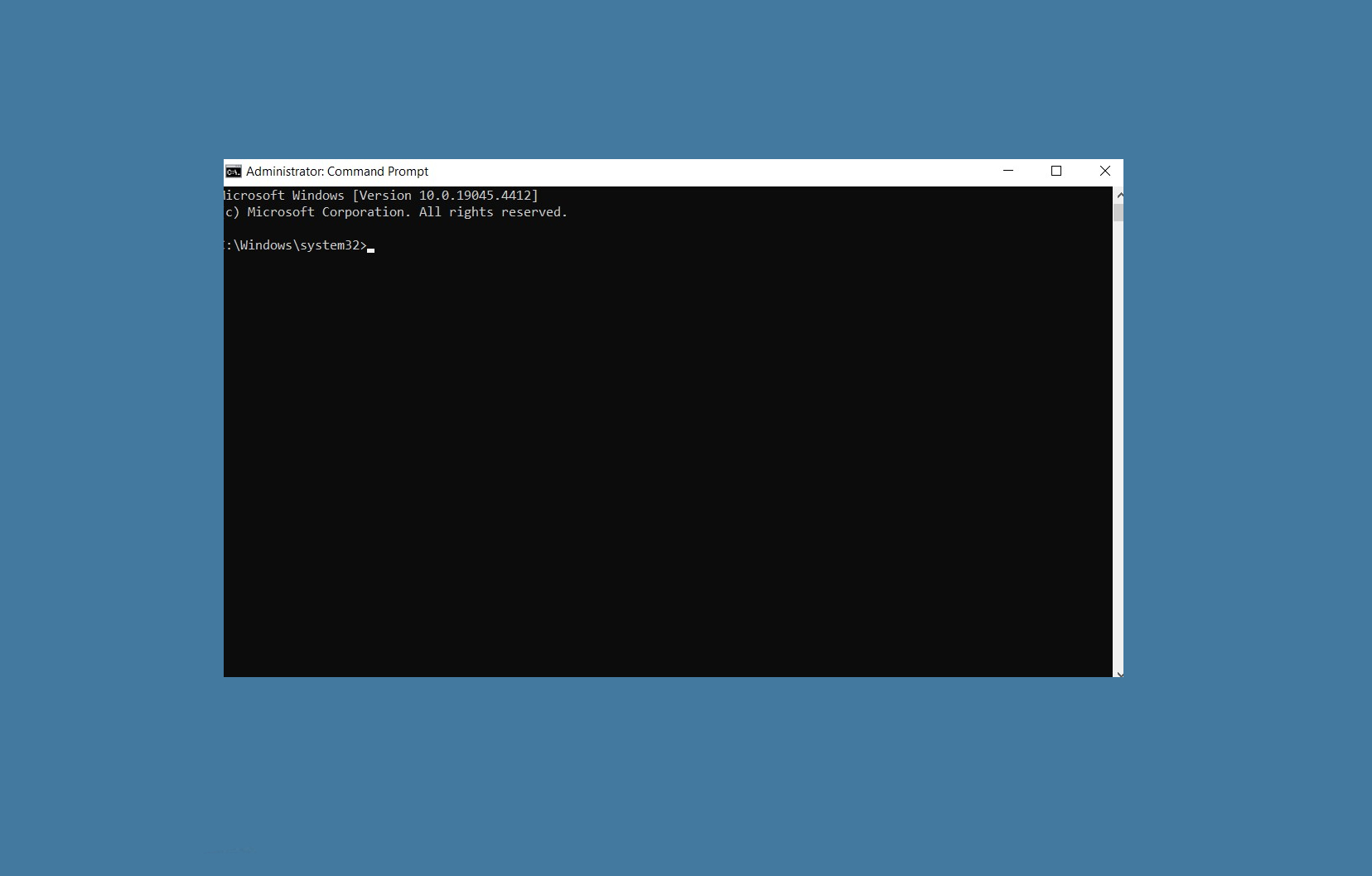The image size is (1372, 876).
Task: Minimize the Command Prompt window
Action: (1008, 171)
